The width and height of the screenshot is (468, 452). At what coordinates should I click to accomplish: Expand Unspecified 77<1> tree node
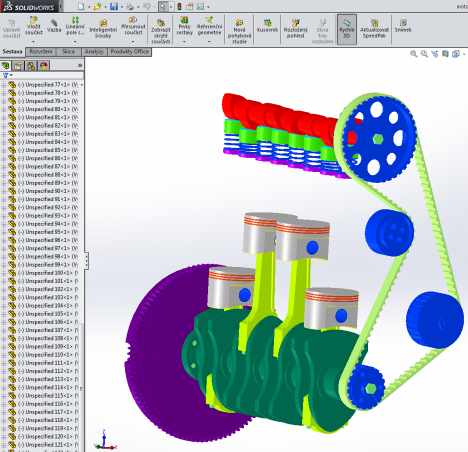4,85
